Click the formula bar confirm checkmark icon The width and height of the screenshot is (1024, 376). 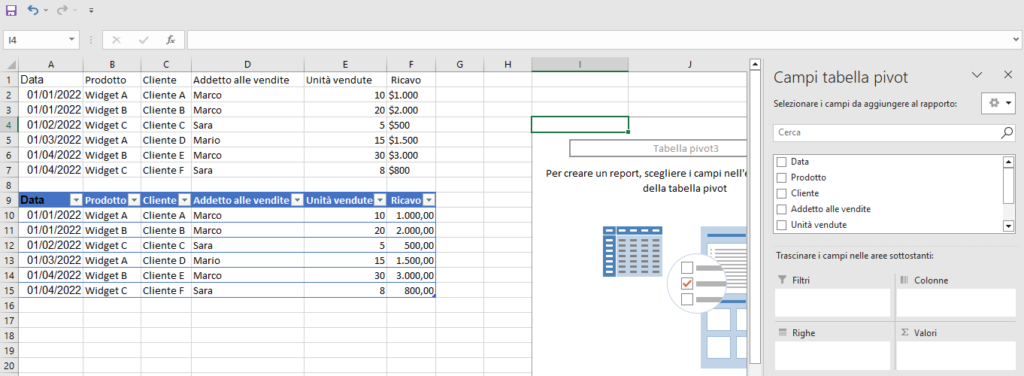click(144, 40)
